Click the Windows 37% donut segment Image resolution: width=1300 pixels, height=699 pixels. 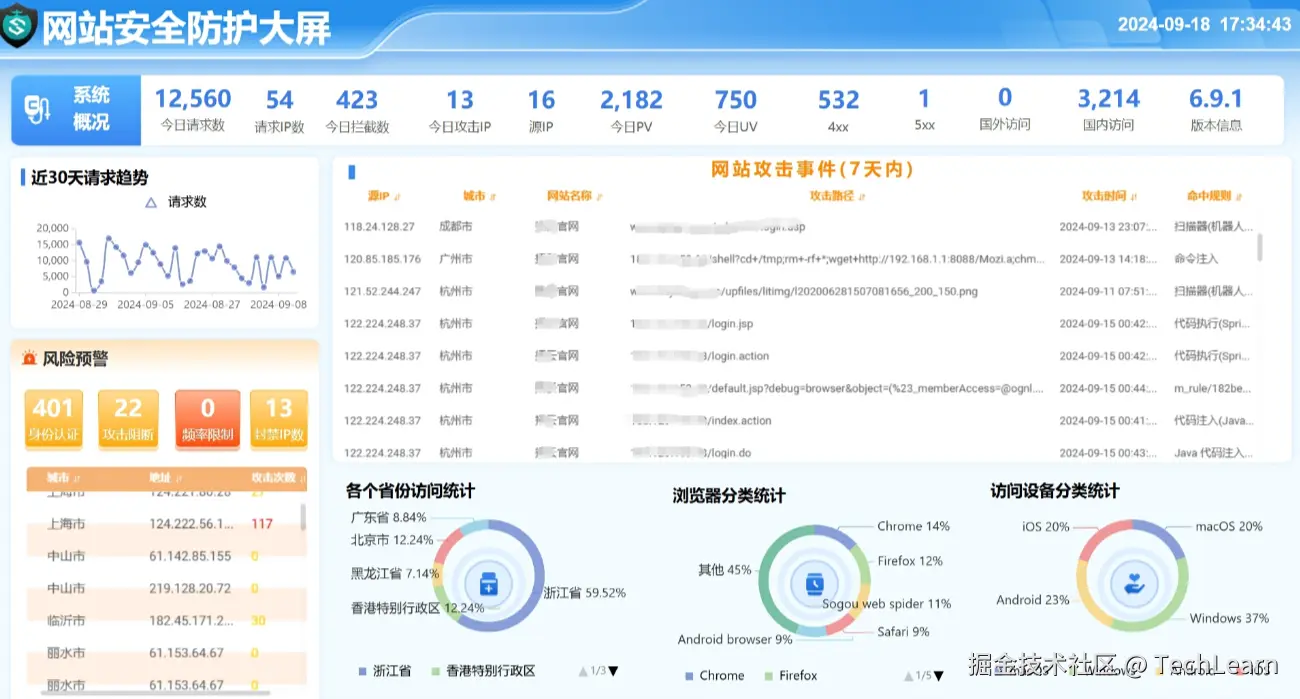[x=1172, y=610]
